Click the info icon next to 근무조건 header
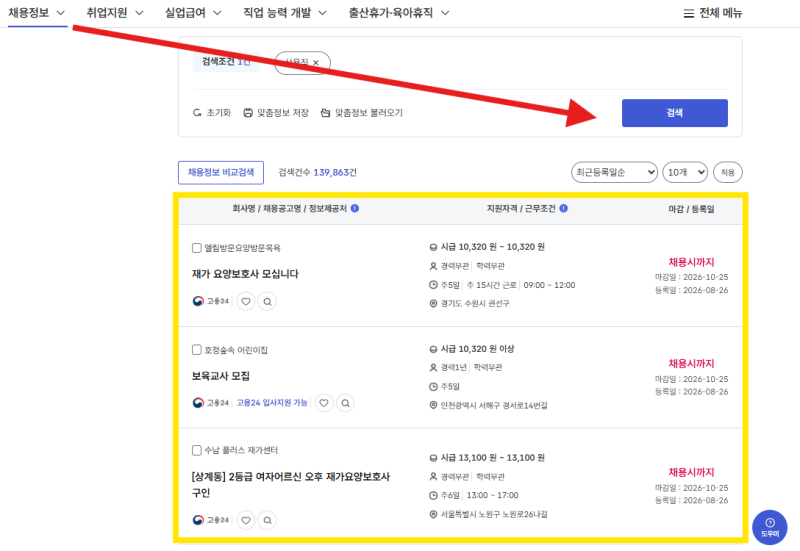Screen dimensions: 800x551 [x=564, y=208]
